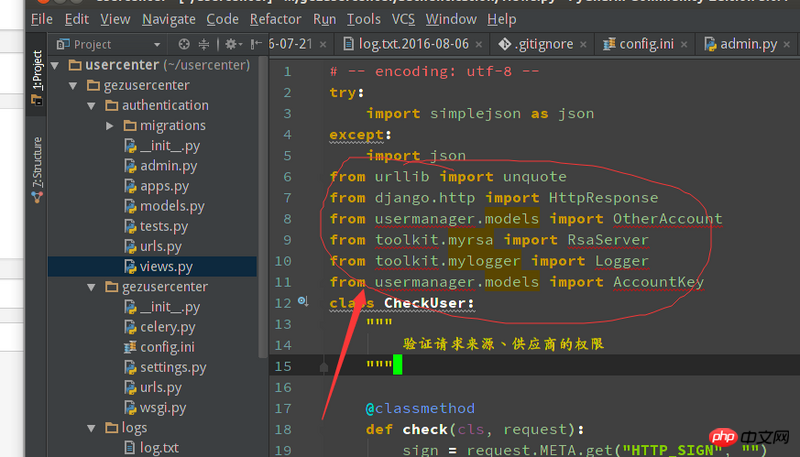Screen dimensions: 800x457
Task: Expand the migrations folder
Action: [109, 125]
